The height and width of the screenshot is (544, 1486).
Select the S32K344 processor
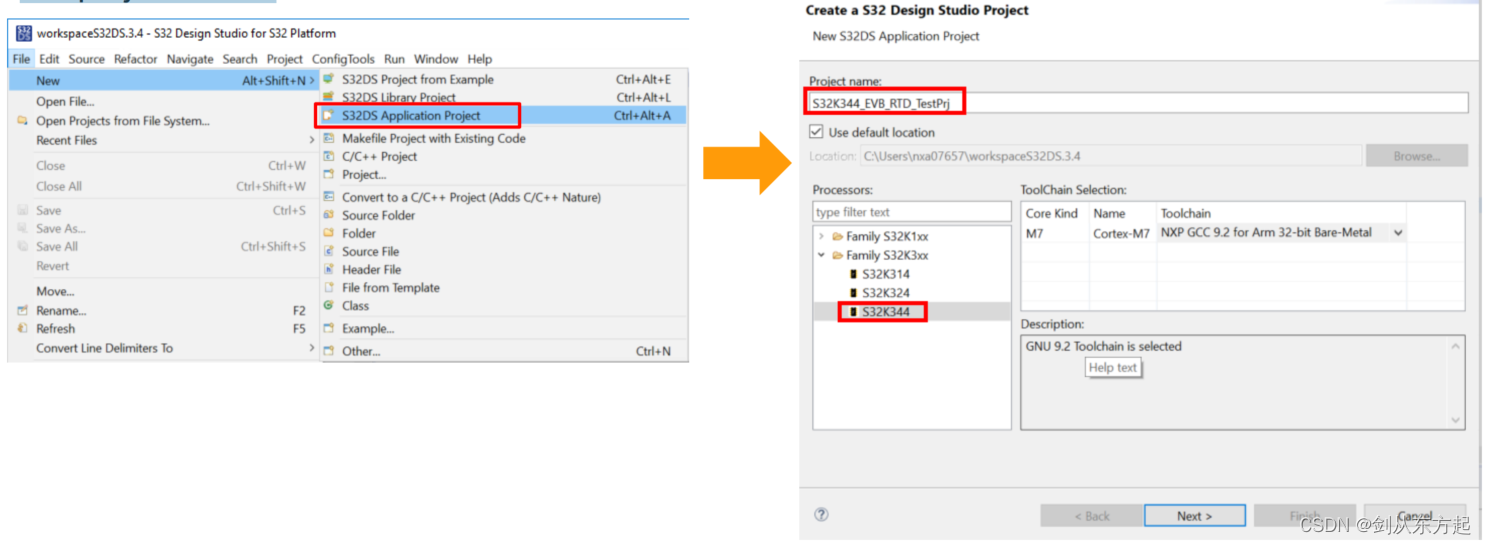click(885, 312)
